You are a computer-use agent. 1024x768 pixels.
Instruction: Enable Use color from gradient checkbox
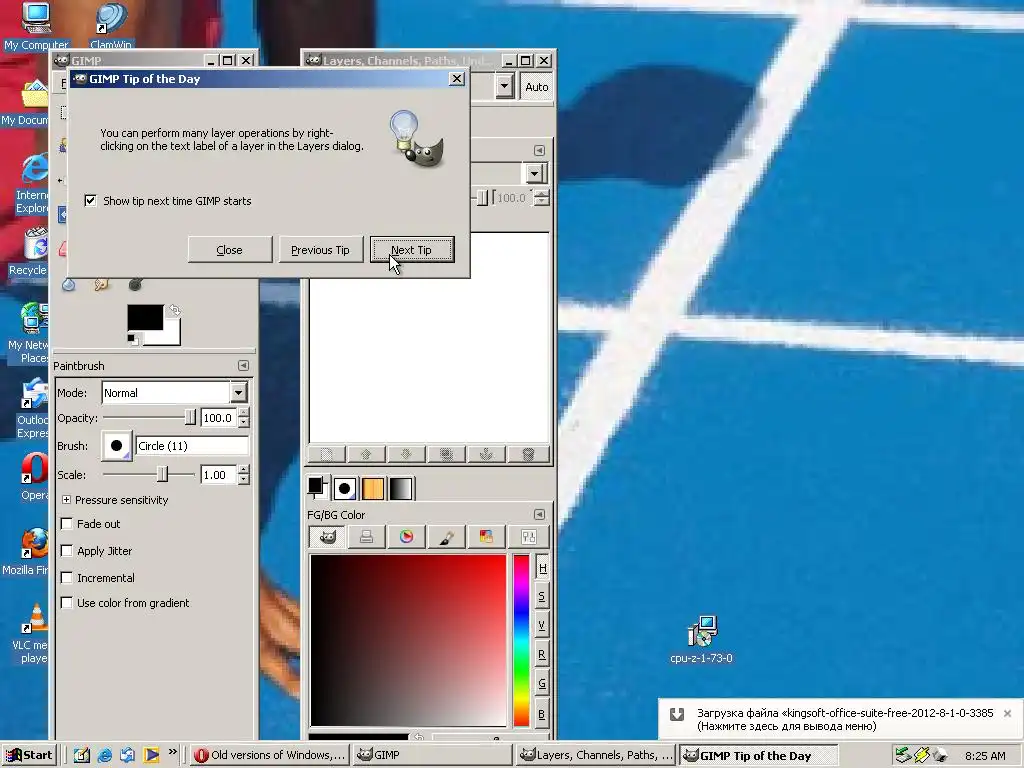(x=66, y=603)
